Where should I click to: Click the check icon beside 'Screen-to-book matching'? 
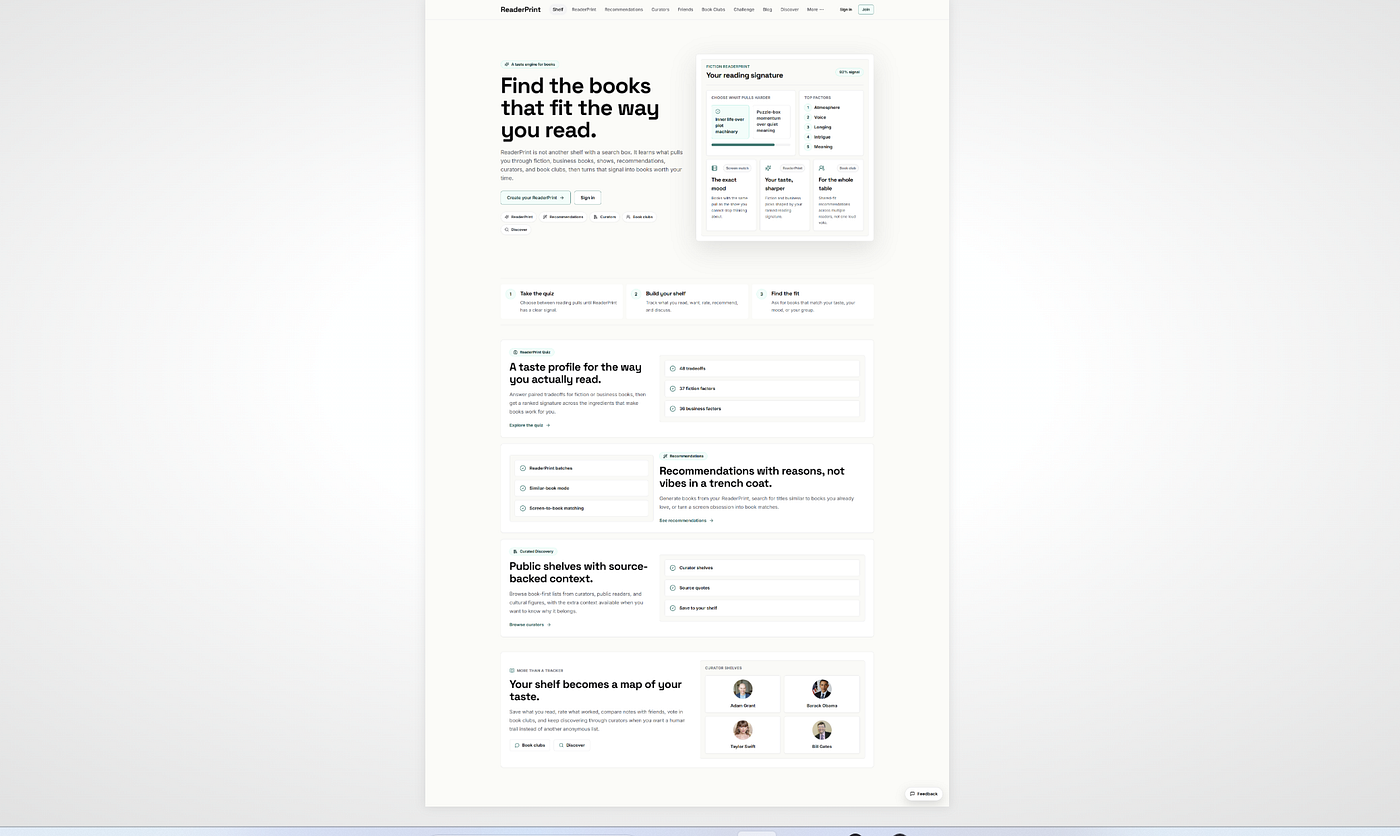(523, 508)
